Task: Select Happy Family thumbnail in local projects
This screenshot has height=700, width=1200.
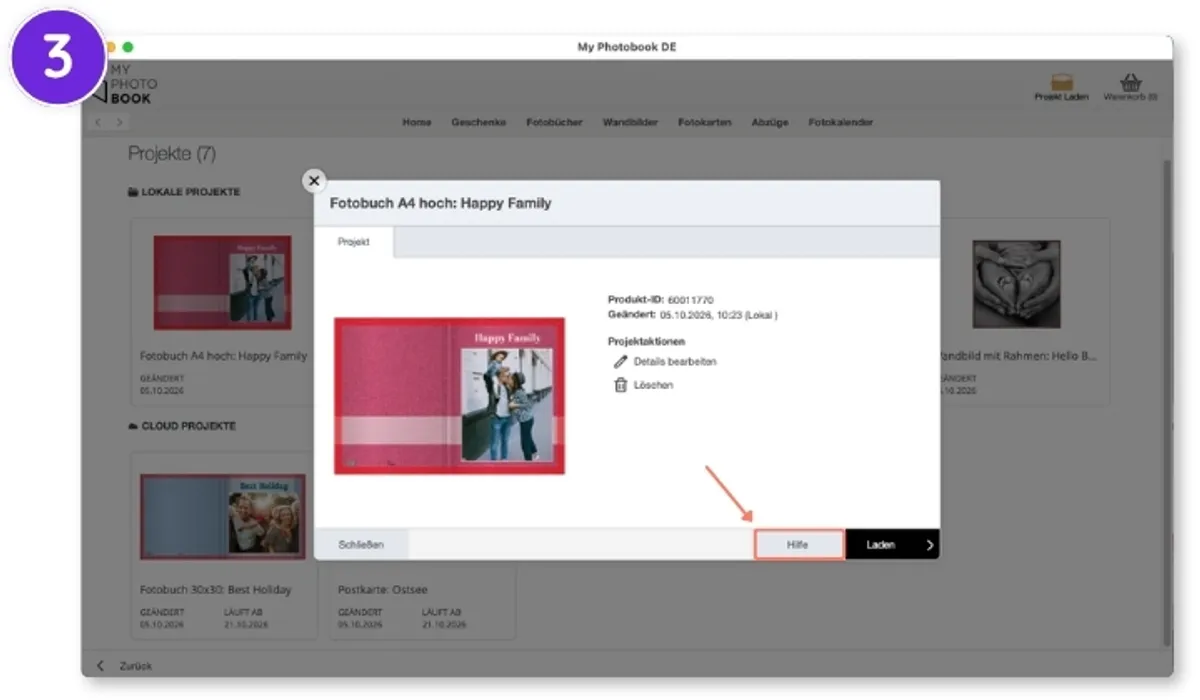Action: pyautogui.click(x=222, y=283)
